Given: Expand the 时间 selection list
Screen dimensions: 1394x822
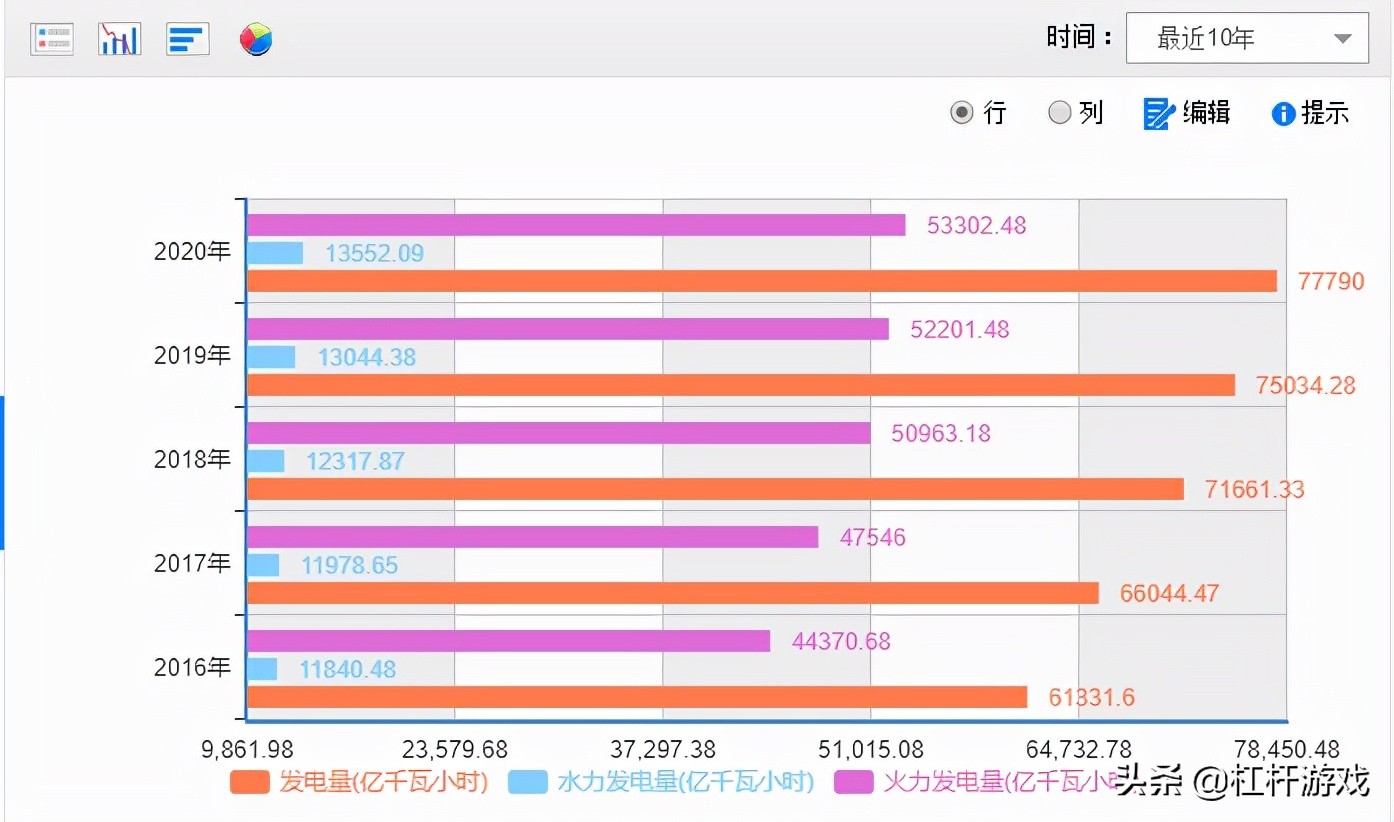Looking at the screenshot, I should [1246, 37].
